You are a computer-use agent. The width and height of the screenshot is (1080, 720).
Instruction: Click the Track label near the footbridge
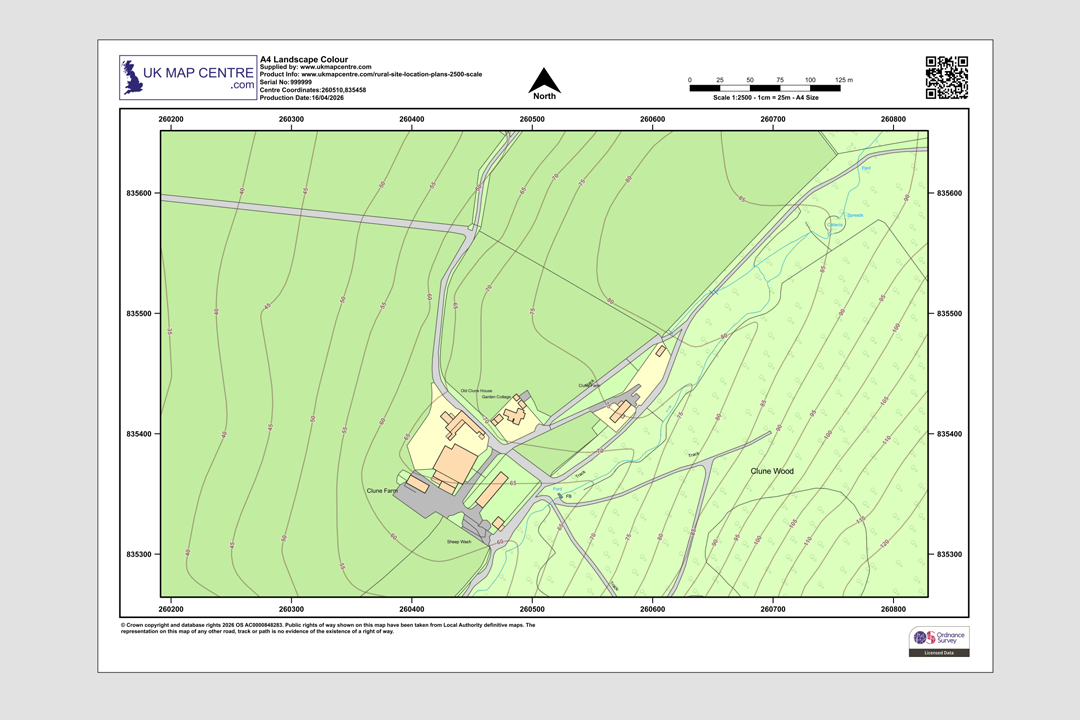(581, 473)
